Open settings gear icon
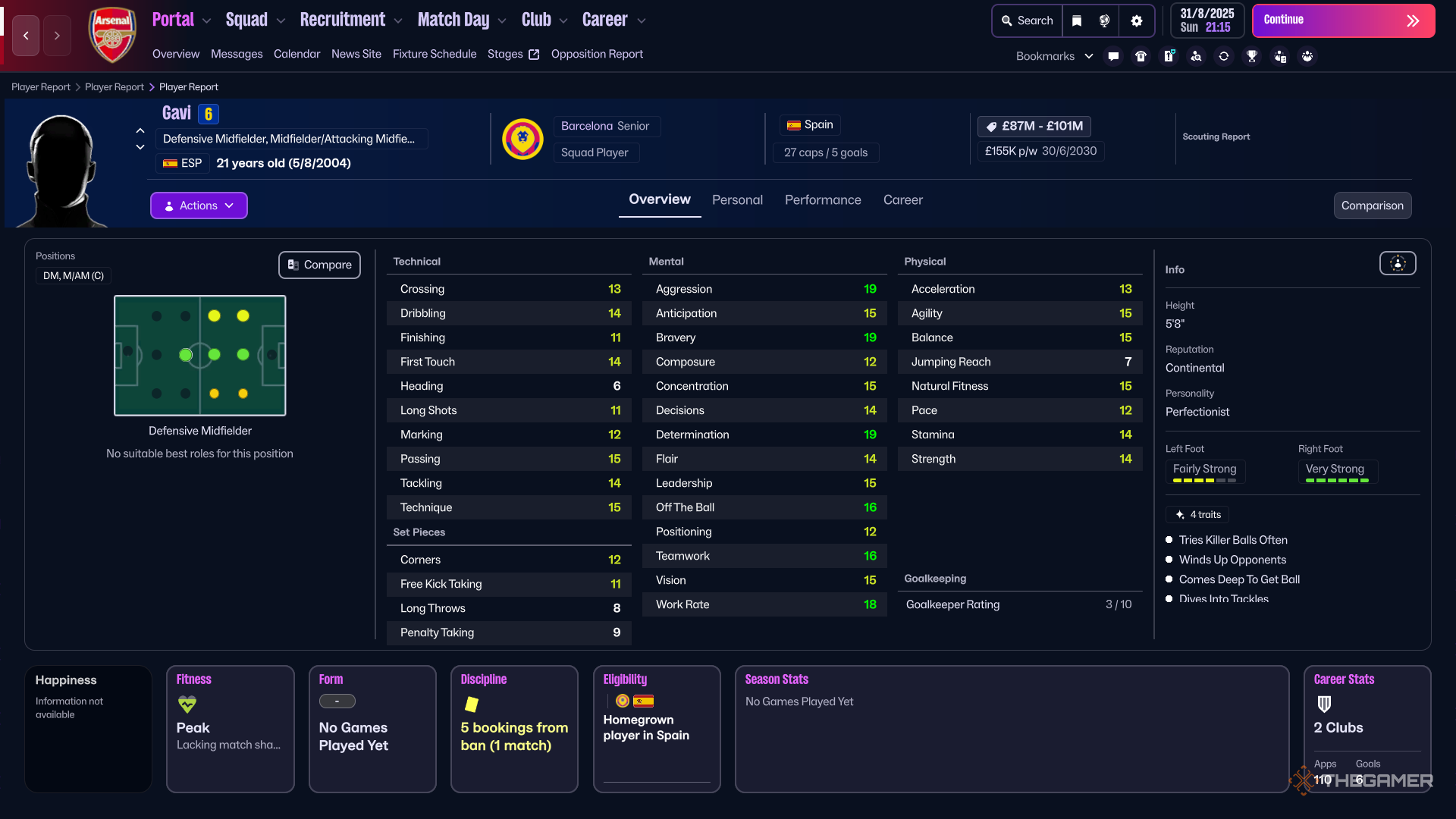1456x819 pixels. pyautogui.click(x=1136, y=20)
